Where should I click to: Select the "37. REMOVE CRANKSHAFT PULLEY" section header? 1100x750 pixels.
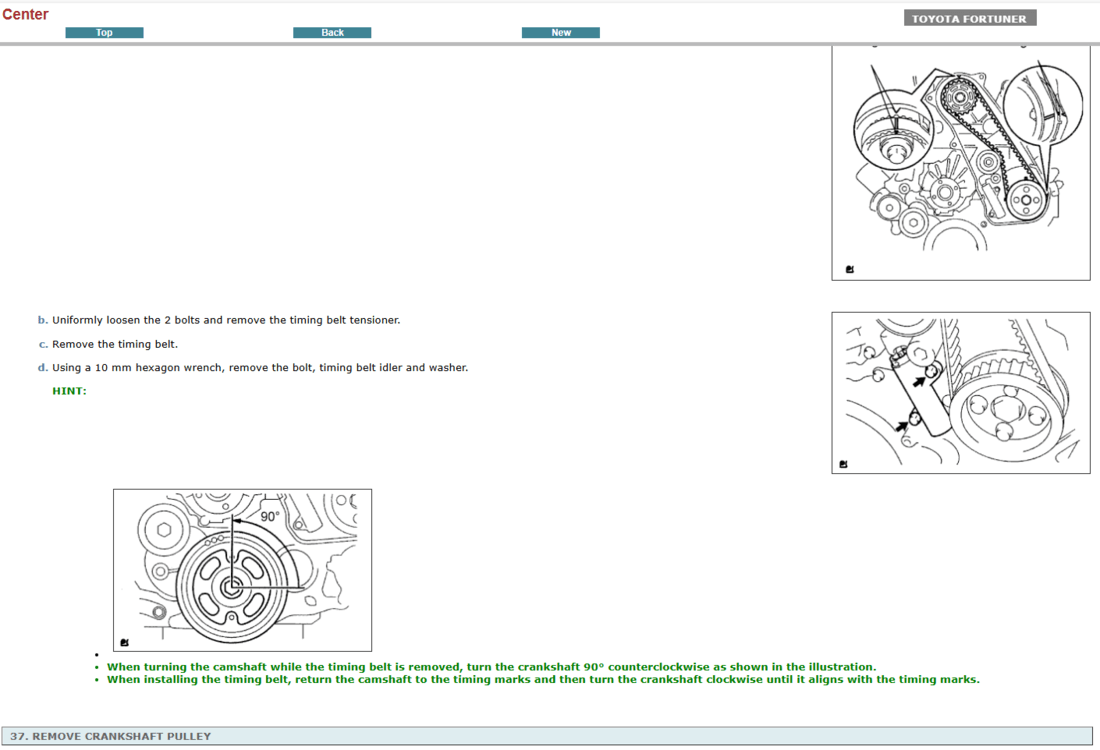(x=546, y=736)
